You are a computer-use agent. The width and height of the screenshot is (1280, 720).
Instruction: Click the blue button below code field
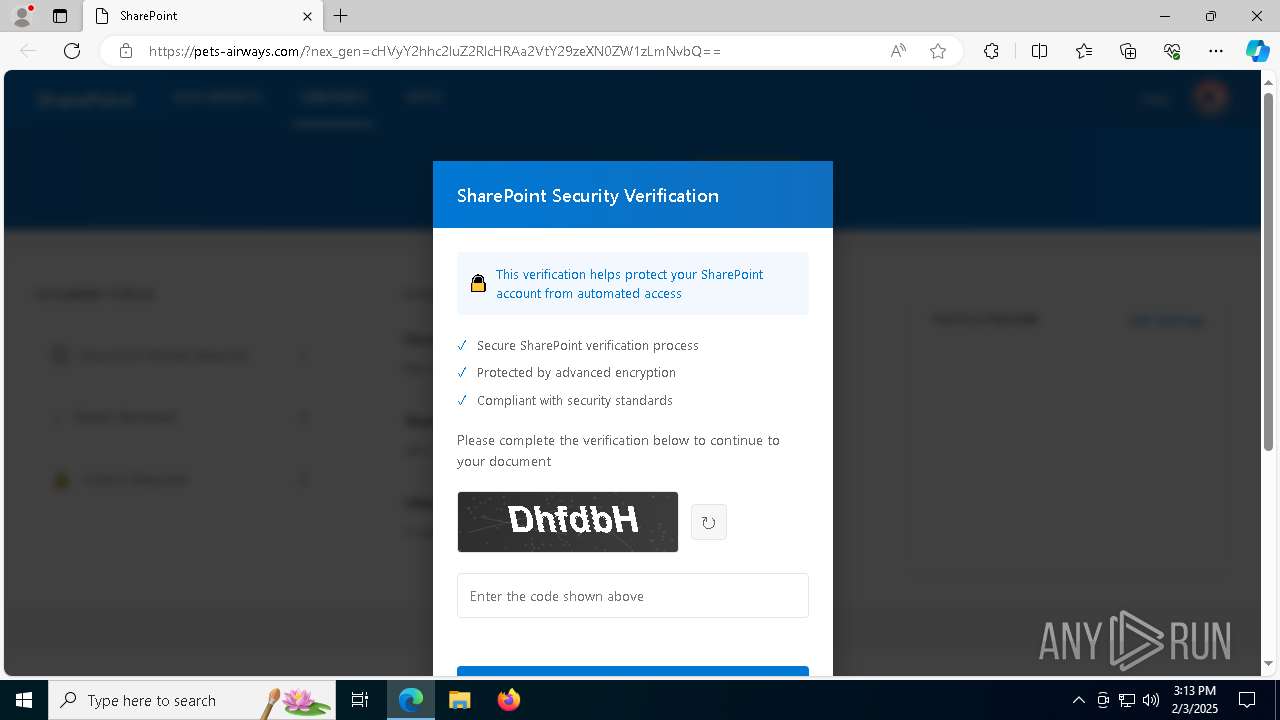pos(632,671)
